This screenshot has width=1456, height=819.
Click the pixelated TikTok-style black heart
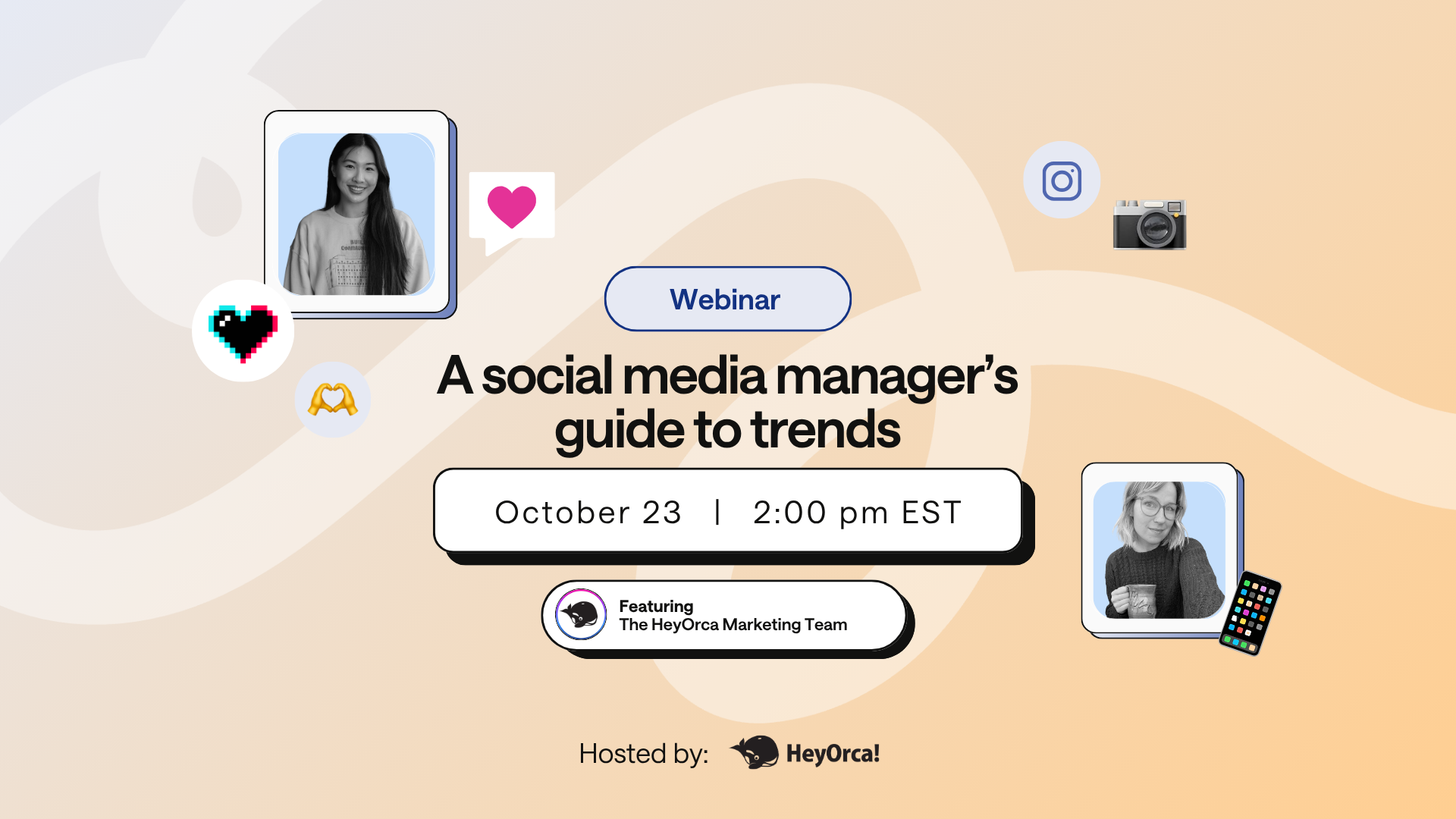tap(243, 331)
